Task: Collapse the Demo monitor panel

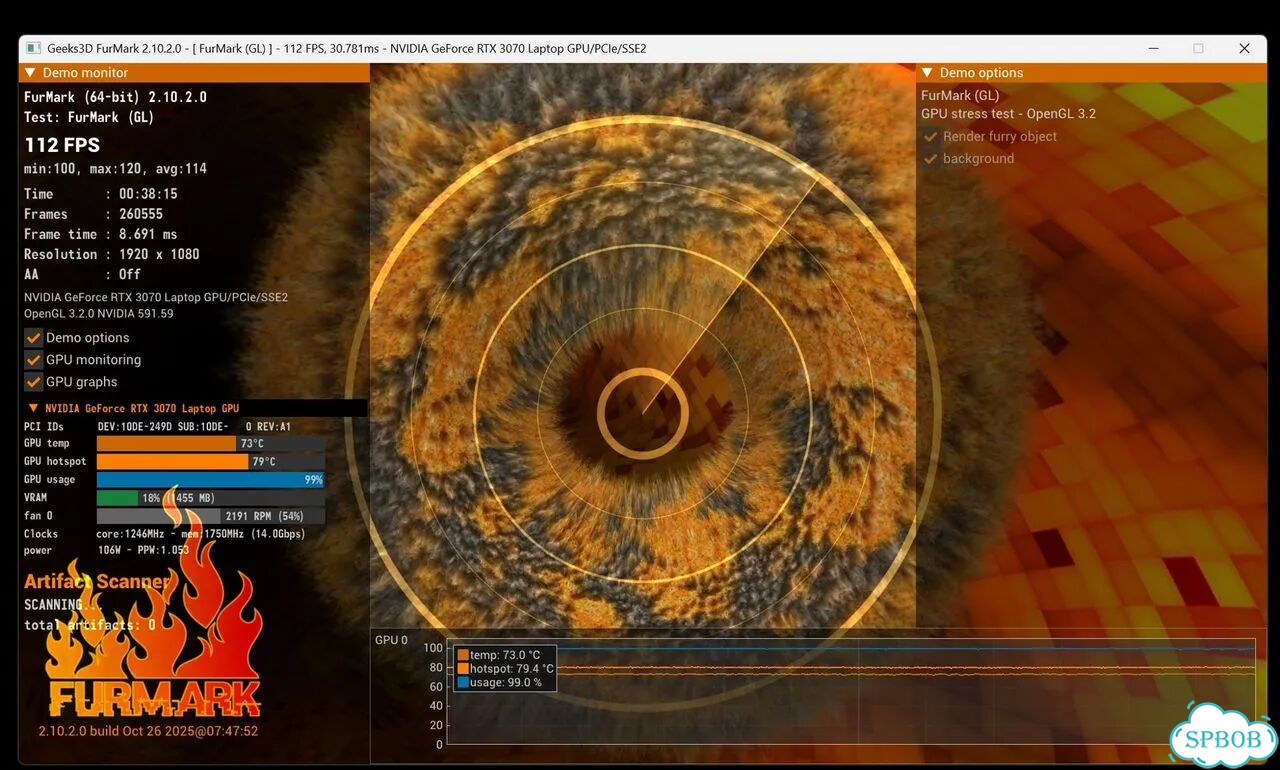Action: coord(30,73)
